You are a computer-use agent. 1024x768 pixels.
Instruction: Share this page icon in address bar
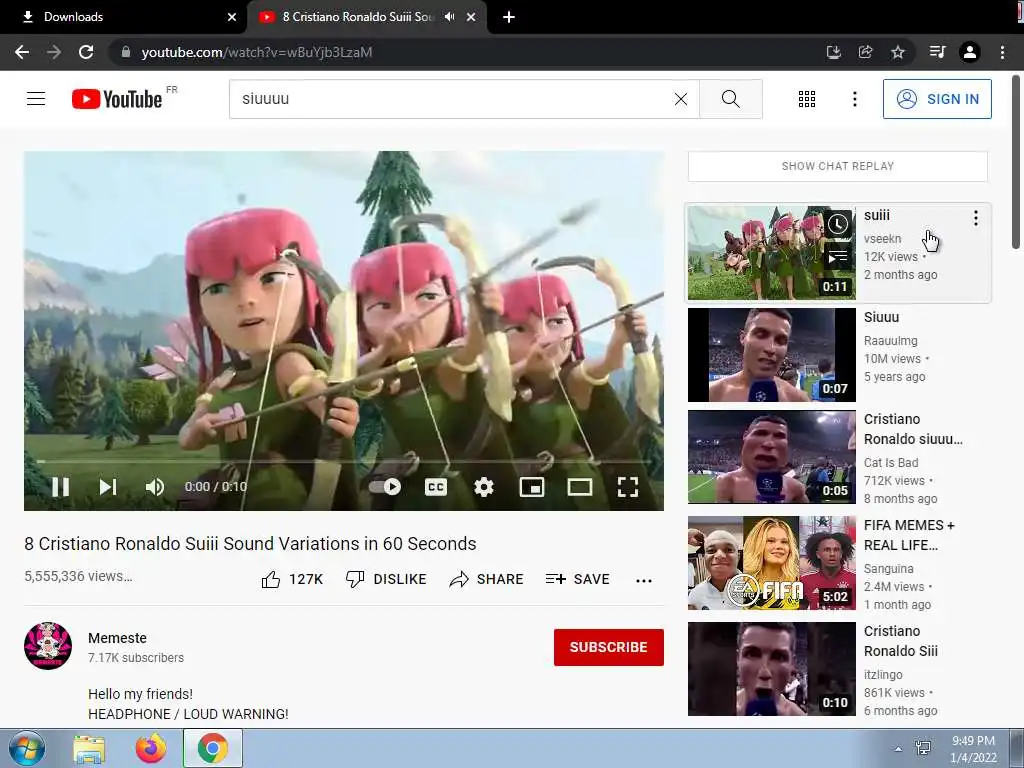coord(865,52)
